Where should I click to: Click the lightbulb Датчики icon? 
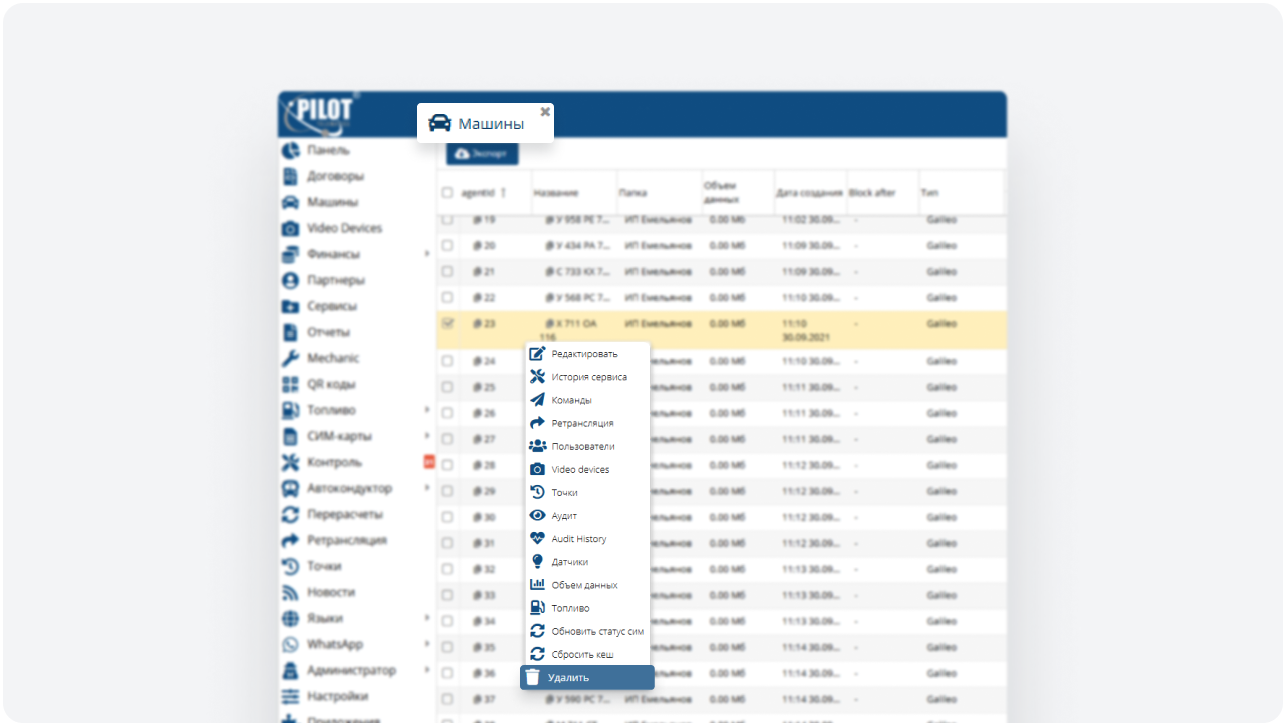537,562
